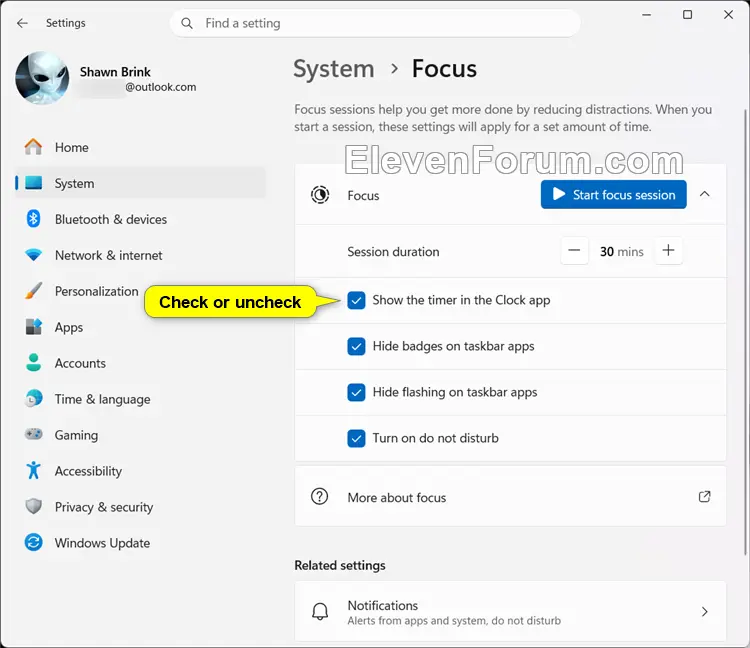This screenshot has width=750, height=648.
Task: Click the Focus timer circle icon
Action: click(320, 195)
